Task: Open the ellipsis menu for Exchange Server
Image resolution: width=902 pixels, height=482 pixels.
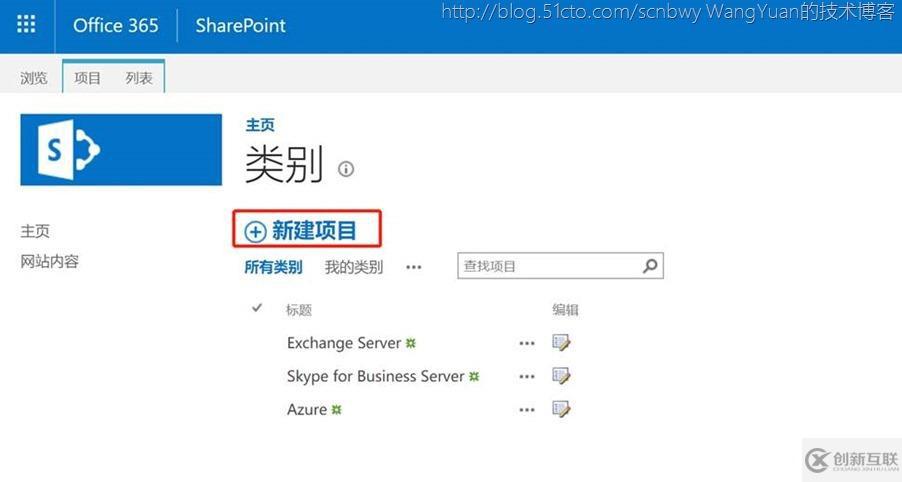Action: coord(527,343)
